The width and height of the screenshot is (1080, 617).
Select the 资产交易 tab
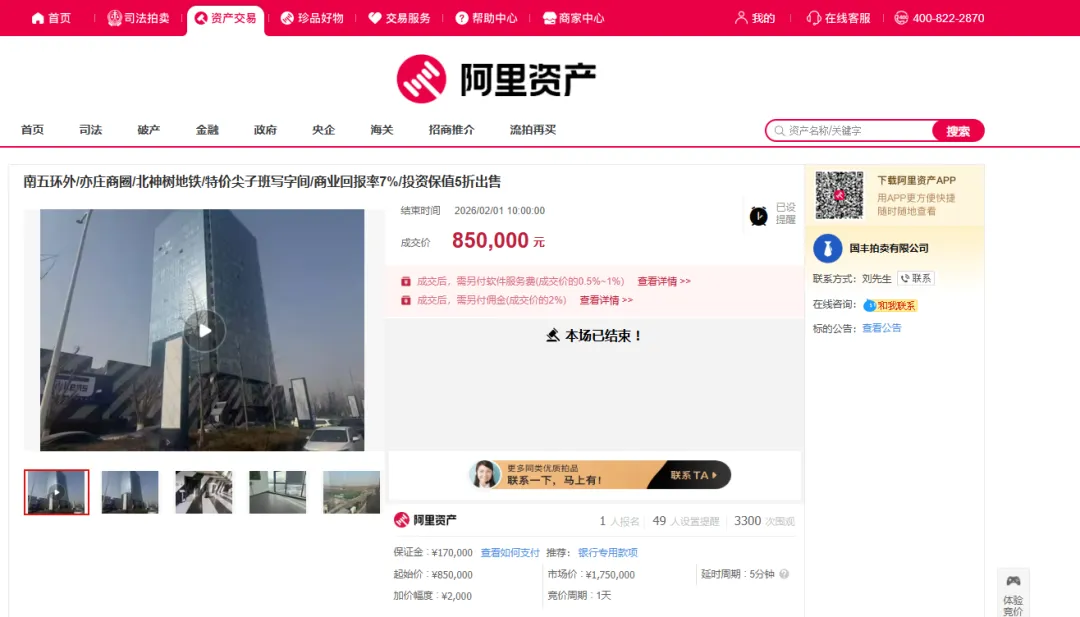225,18
